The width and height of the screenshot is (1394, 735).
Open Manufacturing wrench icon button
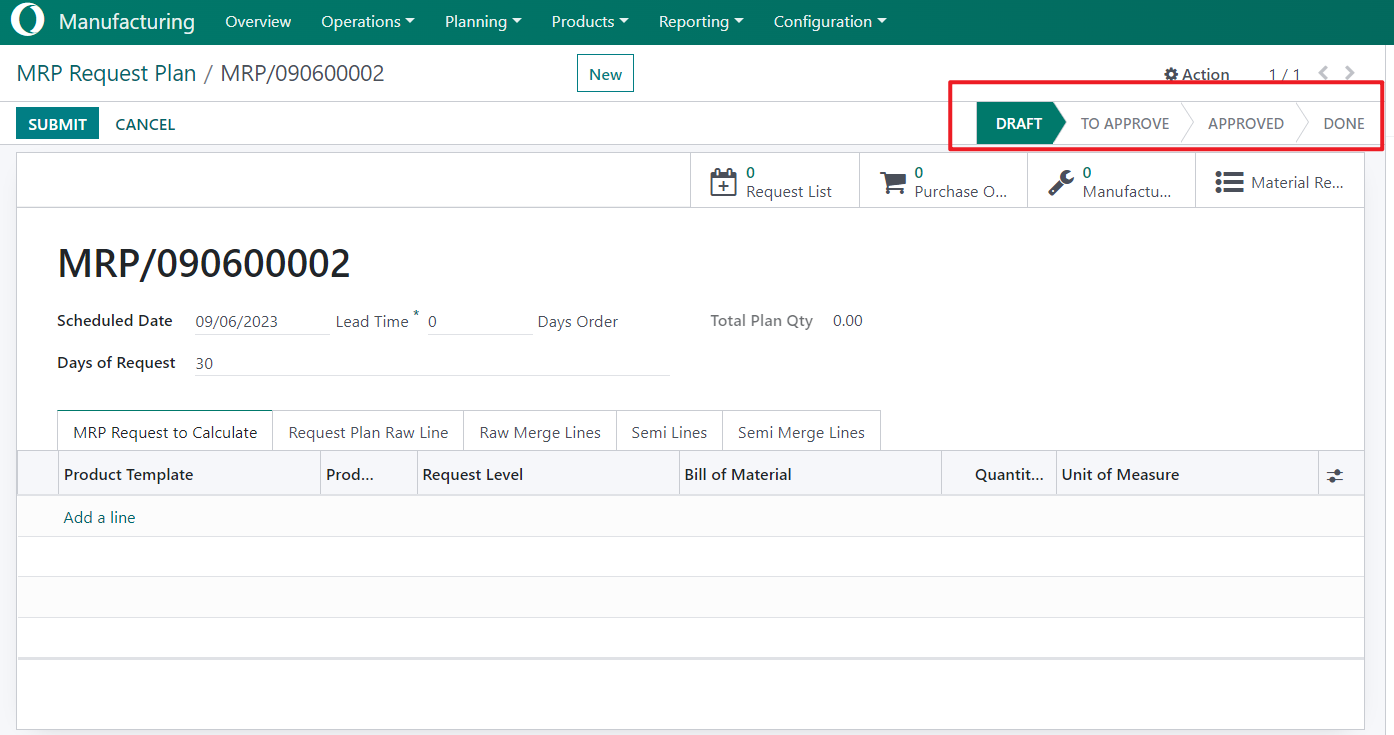pyautogui.click(x=1060, y=182)
